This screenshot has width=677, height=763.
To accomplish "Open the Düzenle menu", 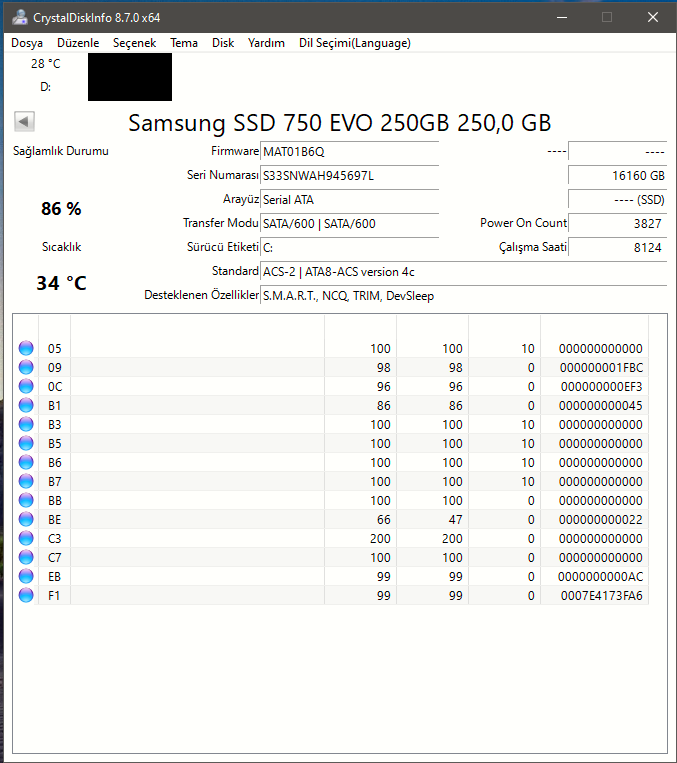I will pyautogui.click(x=78, y=43).
